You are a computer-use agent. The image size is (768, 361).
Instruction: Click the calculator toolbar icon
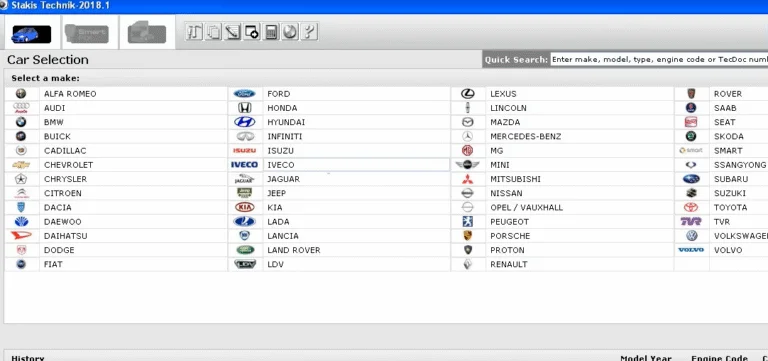(270, 32)
